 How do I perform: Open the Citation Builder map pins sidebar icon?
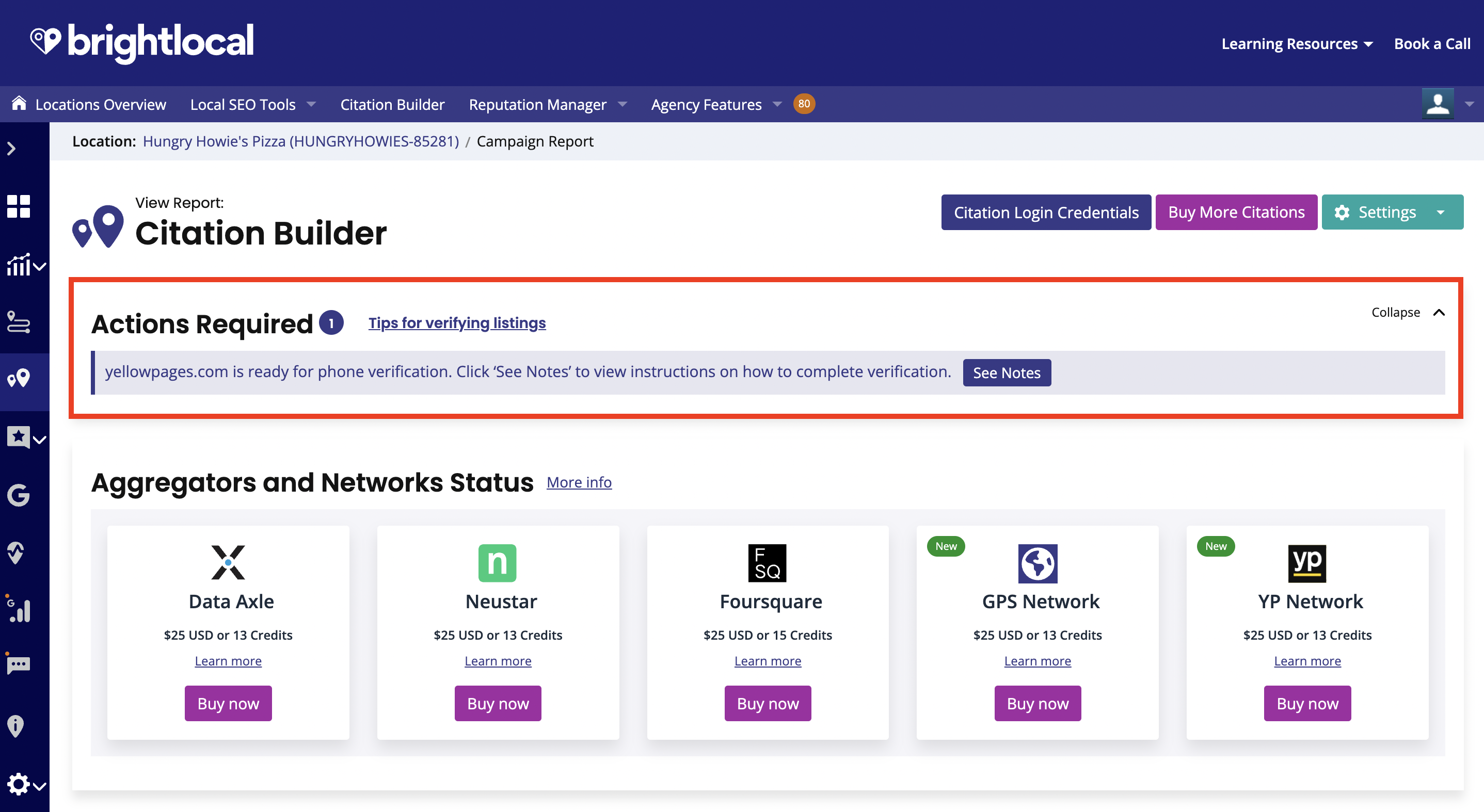[x=19, y=378]
